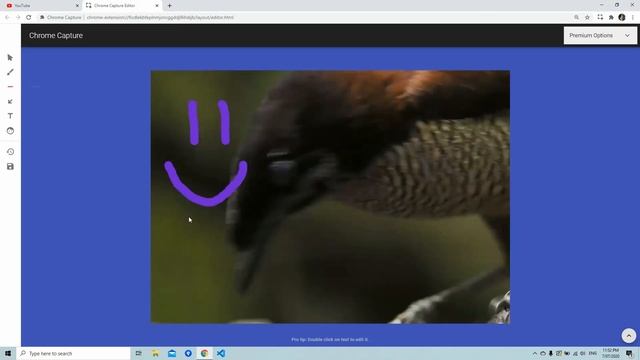Image resolution: width=640 pixels, height=360 pixels.
Task: Click the browser address bar
Action: 306,18
